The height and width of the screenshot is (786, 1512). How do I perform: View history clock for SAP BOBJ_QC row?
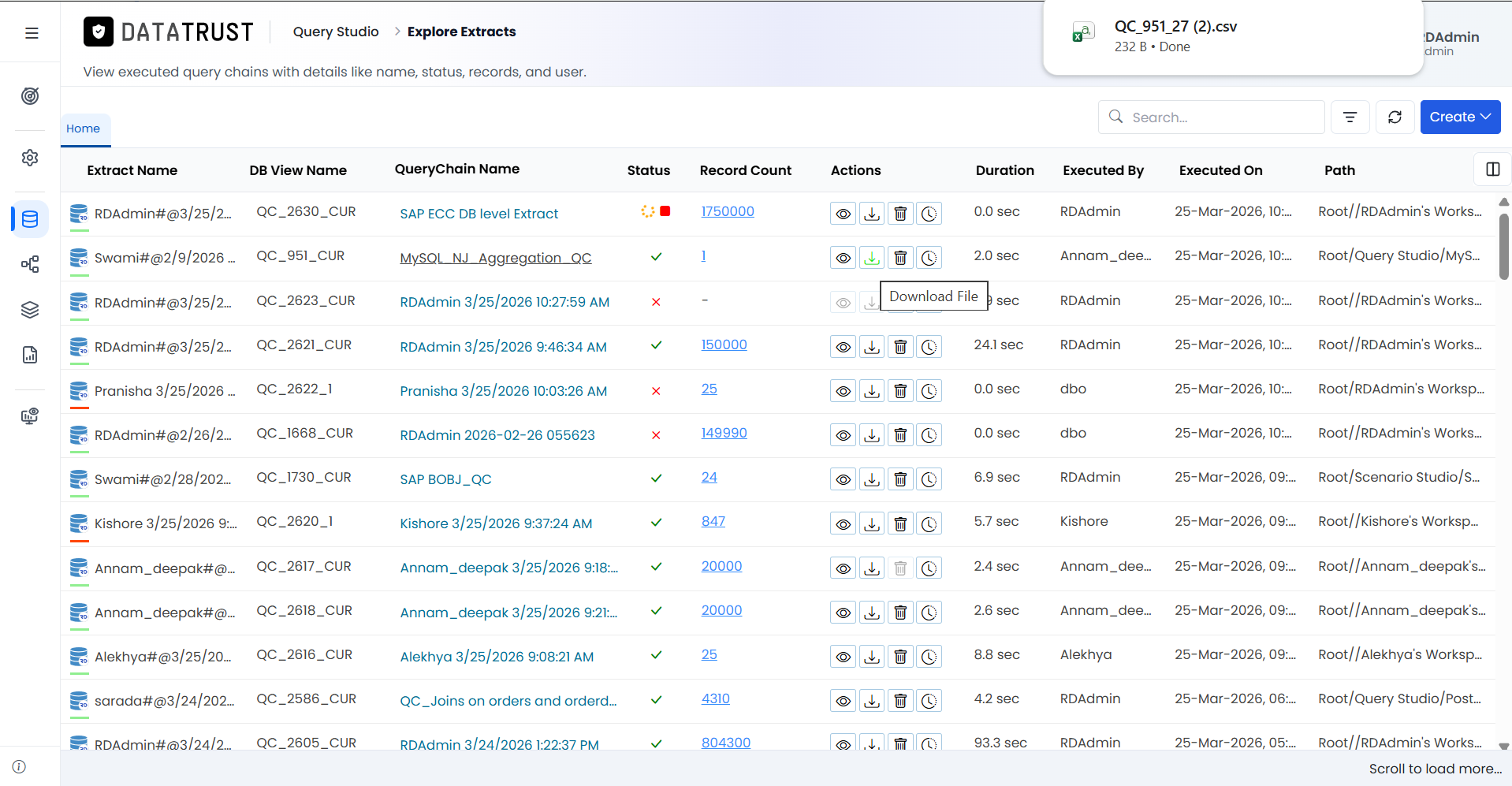point(929,479)
